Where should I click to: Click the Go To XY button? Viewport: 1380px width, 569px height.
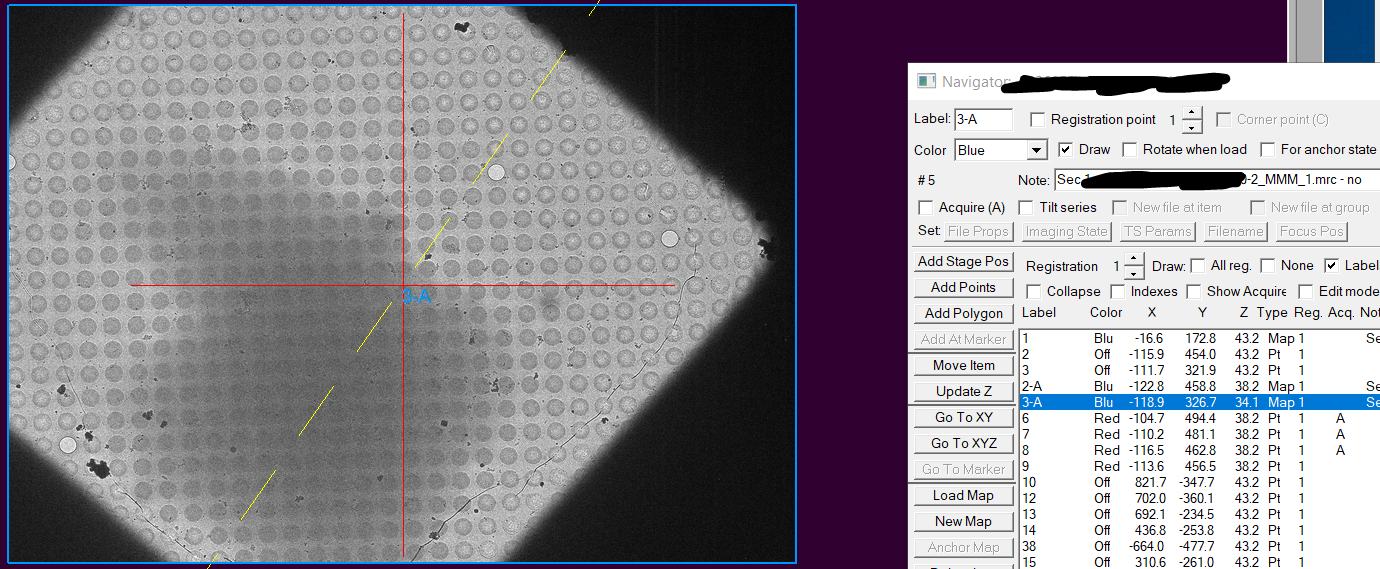pos(964,418)
